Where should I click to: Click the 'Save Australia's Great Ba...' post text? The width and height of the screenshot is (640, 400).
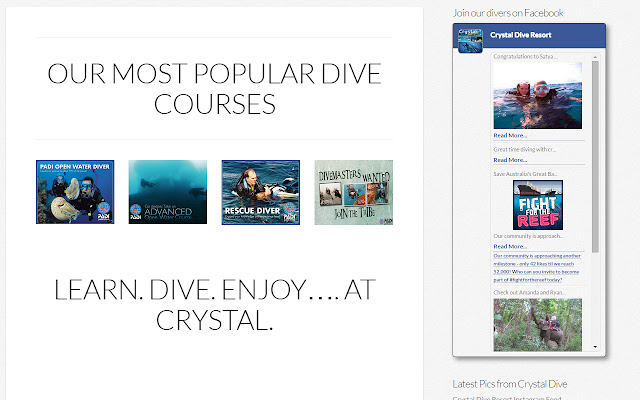pyautogui.click(x=525, y=174)
